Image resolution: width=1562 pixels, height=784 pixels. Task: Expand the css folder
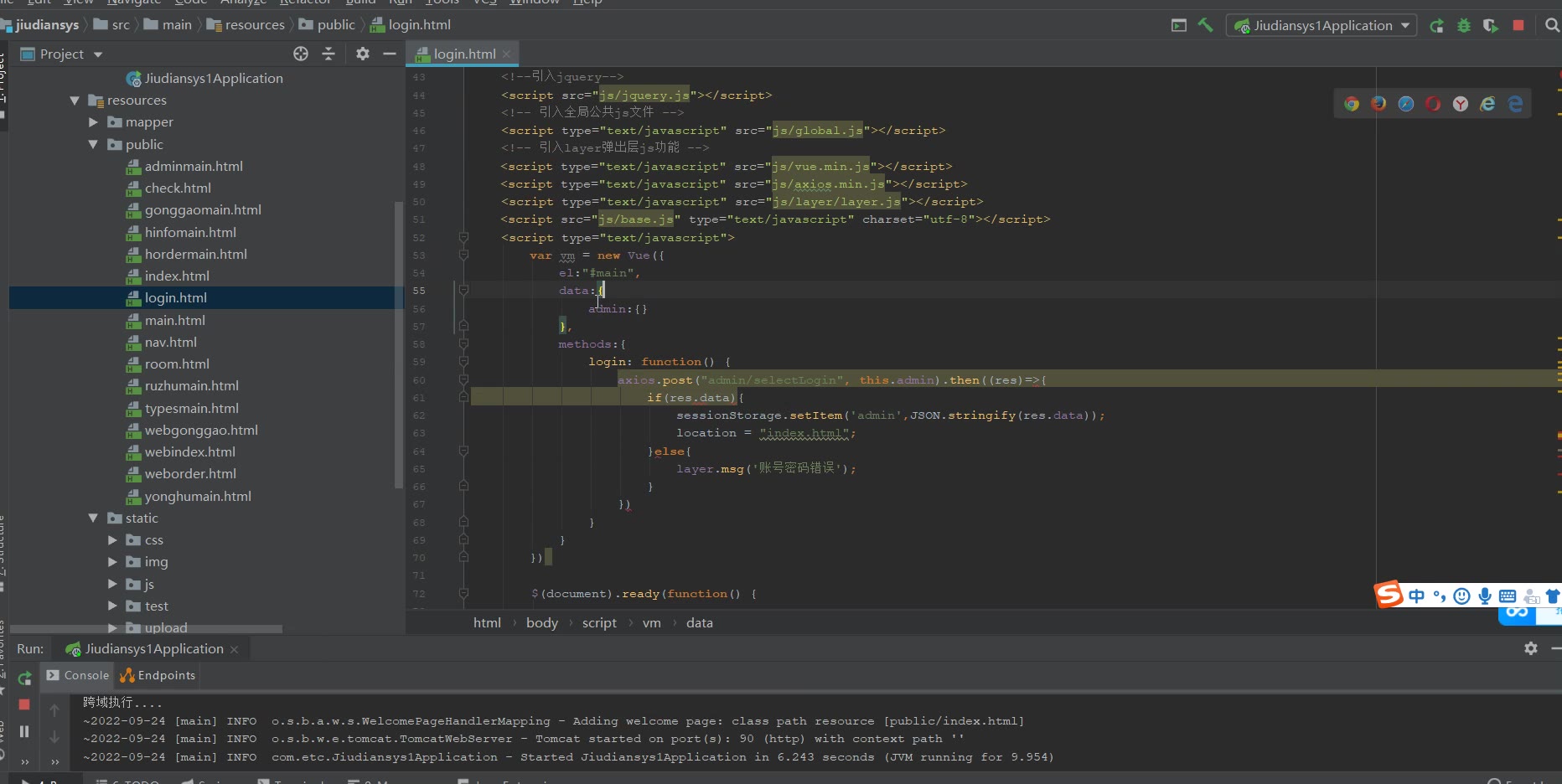pos(112,540)
